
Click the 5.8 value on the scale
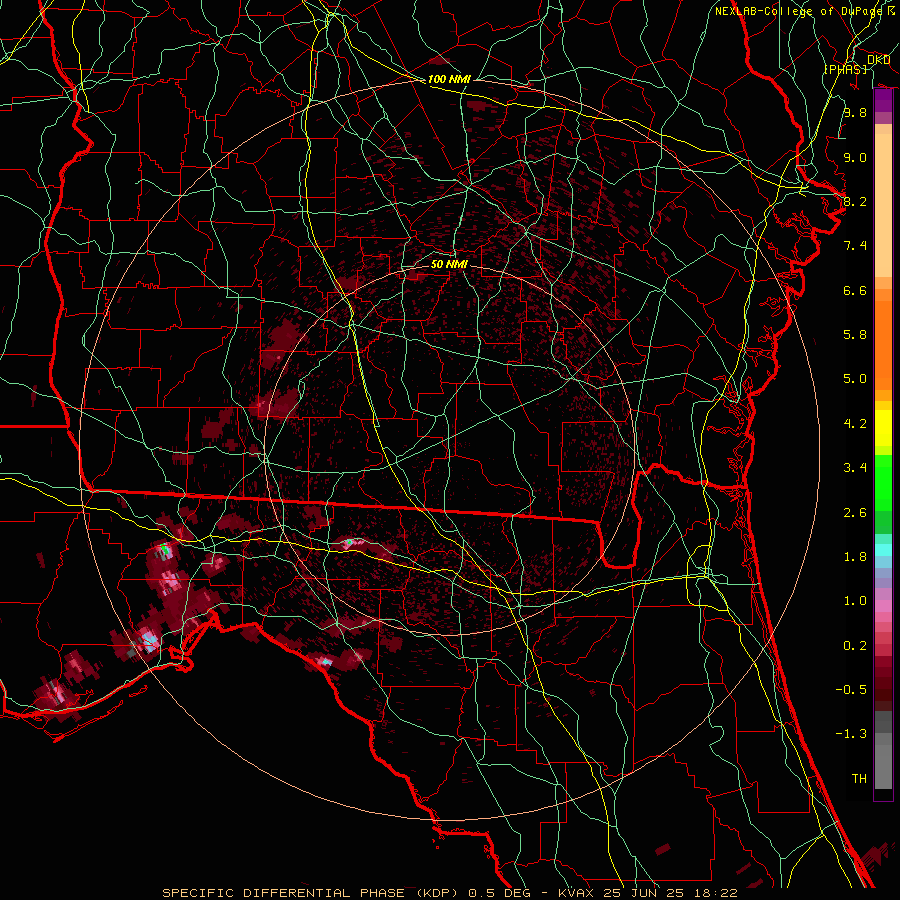pos(855,335)
